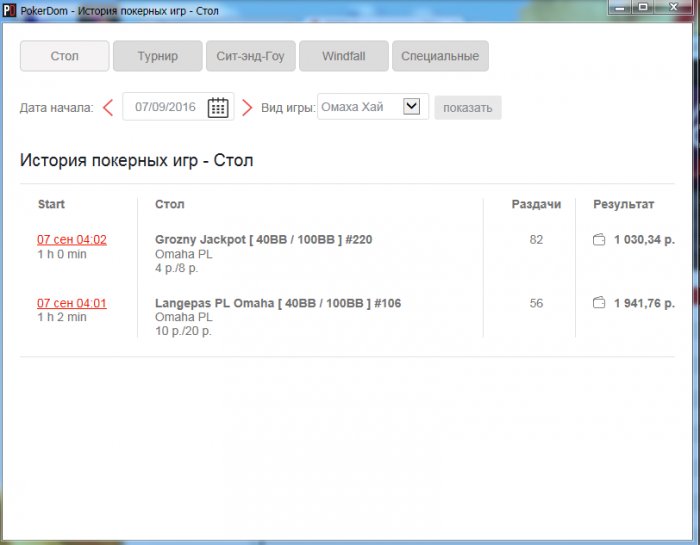Open the Омаха Хай game type combo box
This screenshot has width=700, height=545.
(x=373, y=107)
